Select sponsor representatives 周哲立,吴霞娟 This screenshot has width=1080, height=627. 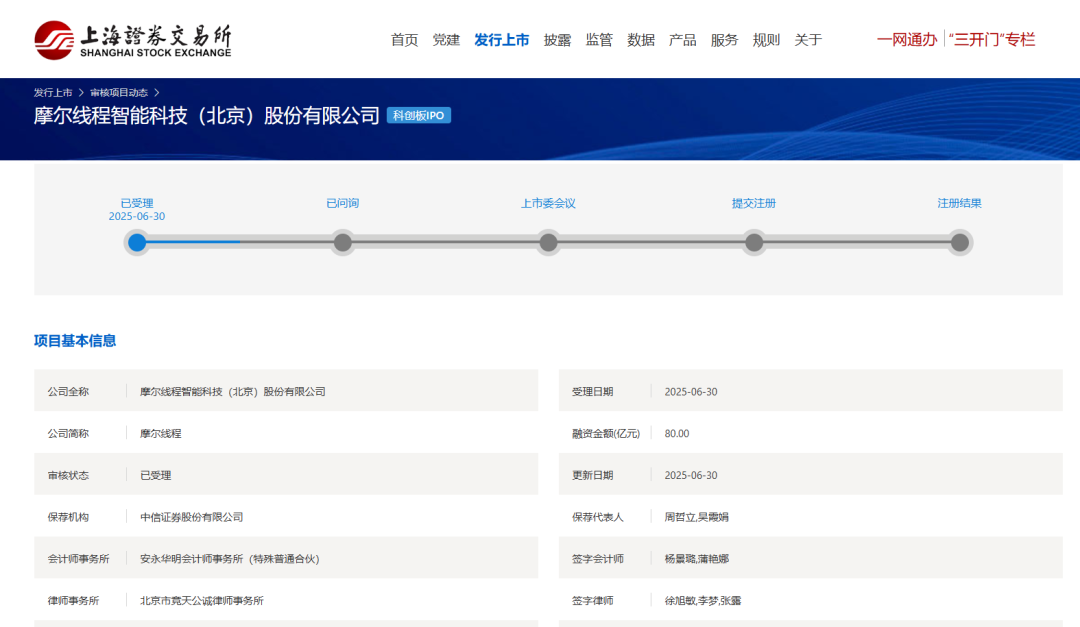(x=696, y=517)
